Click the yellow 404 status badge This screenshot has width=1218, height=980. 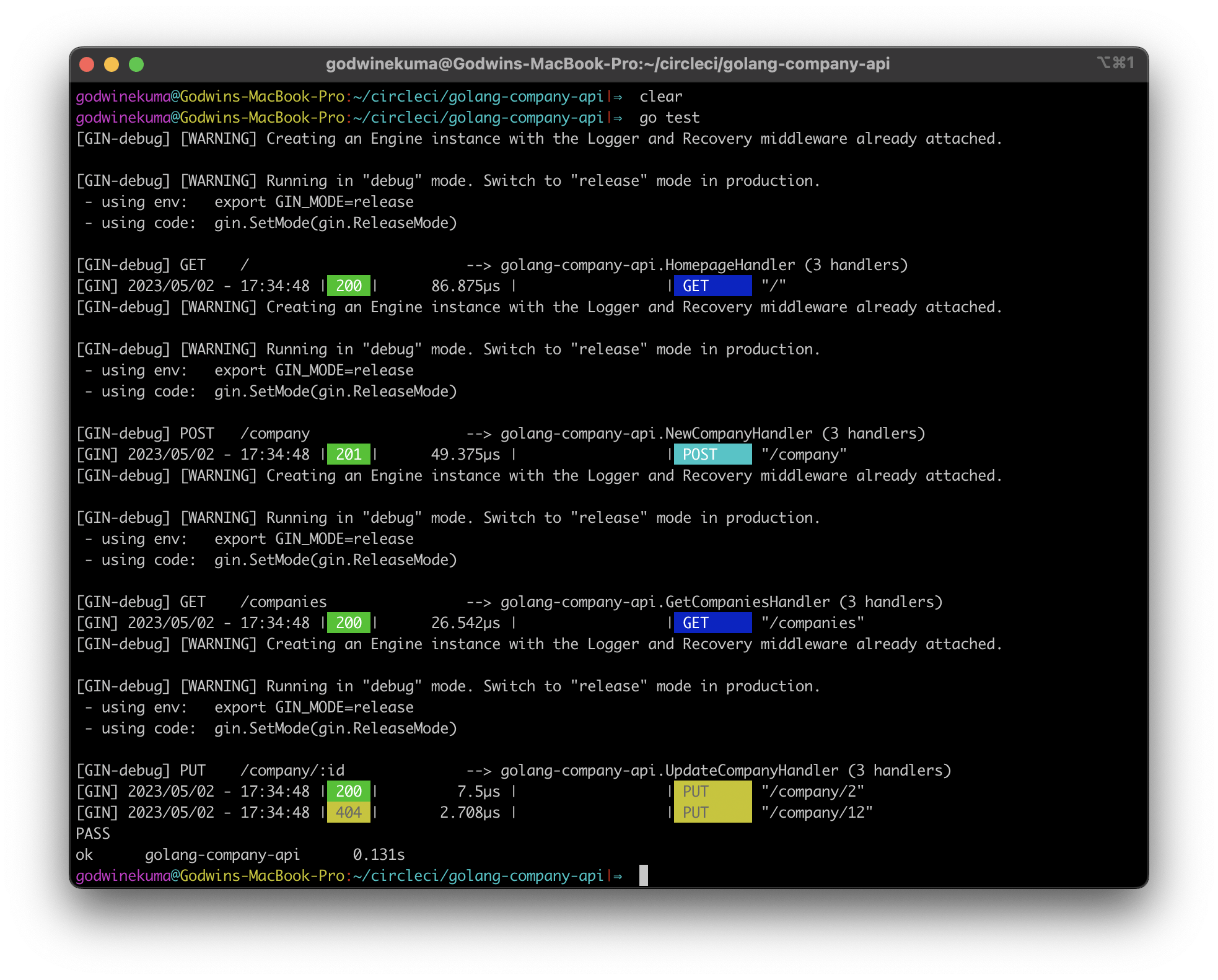coord(348,812)
